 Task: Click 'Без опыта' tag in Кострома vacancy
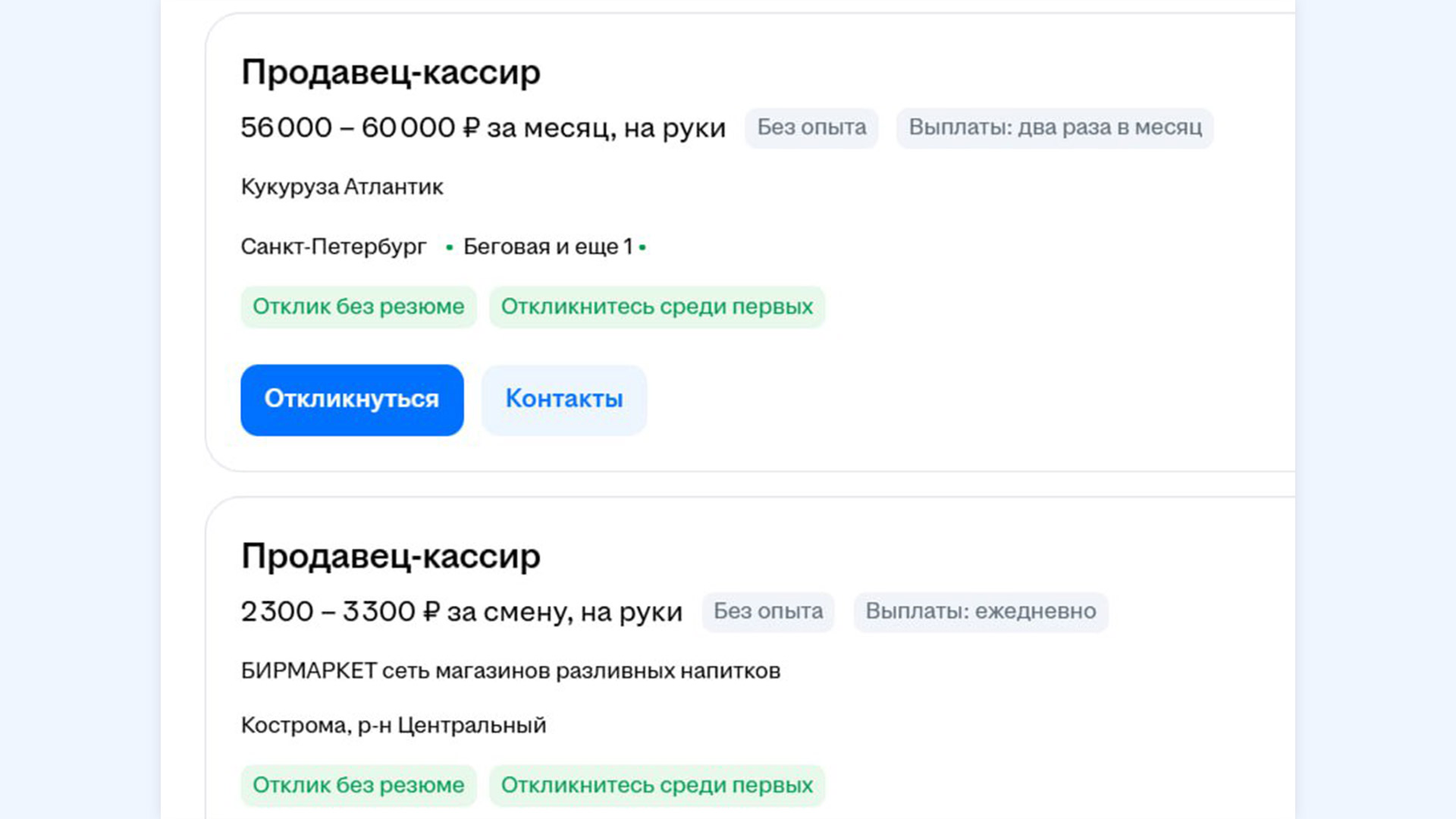[x=768, y=612]
